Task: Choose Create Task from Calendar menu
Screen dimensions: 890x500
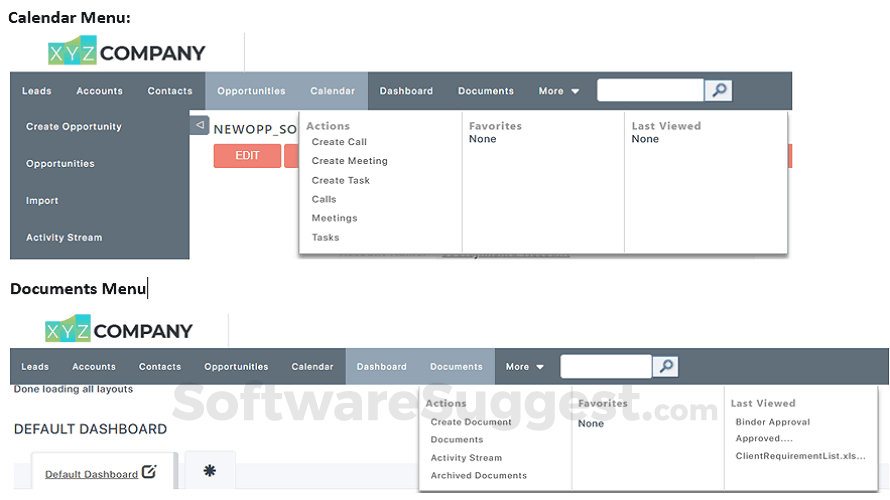Action: click(x=341, y=180)
